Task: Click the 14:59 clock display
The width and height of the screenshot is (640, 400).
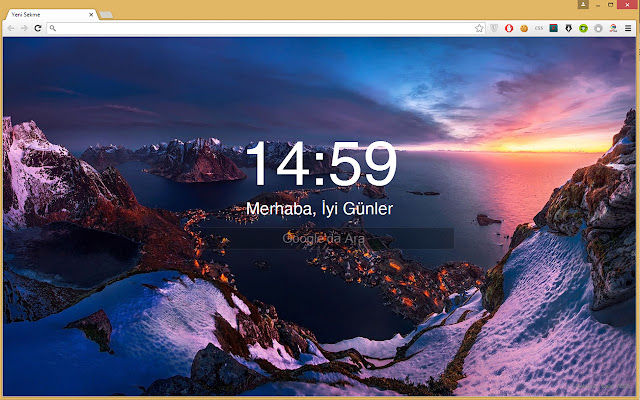Action: (x=321, y=164)
